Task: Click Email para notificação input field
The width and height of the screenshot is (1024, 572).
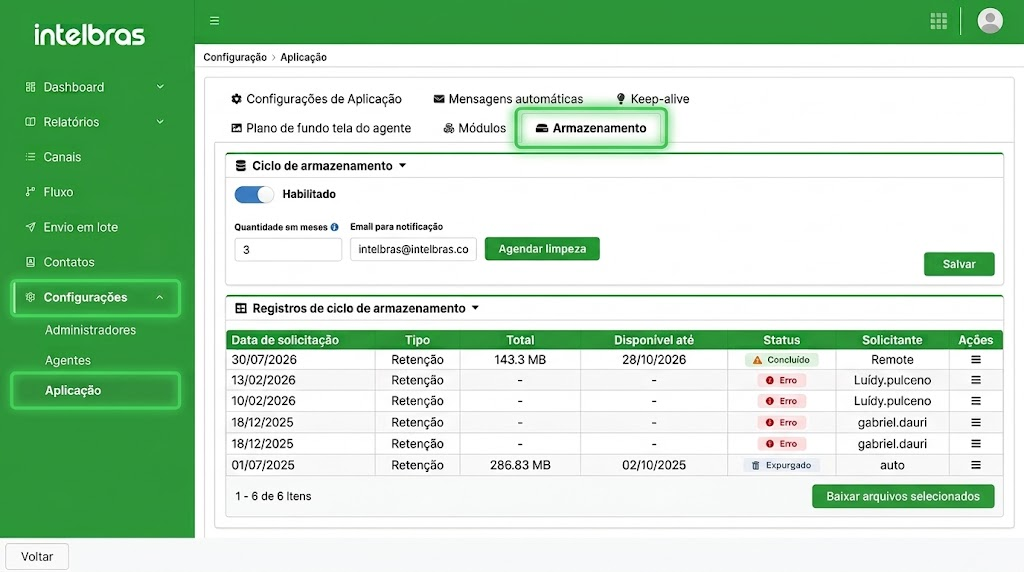Action: point(413,249)
